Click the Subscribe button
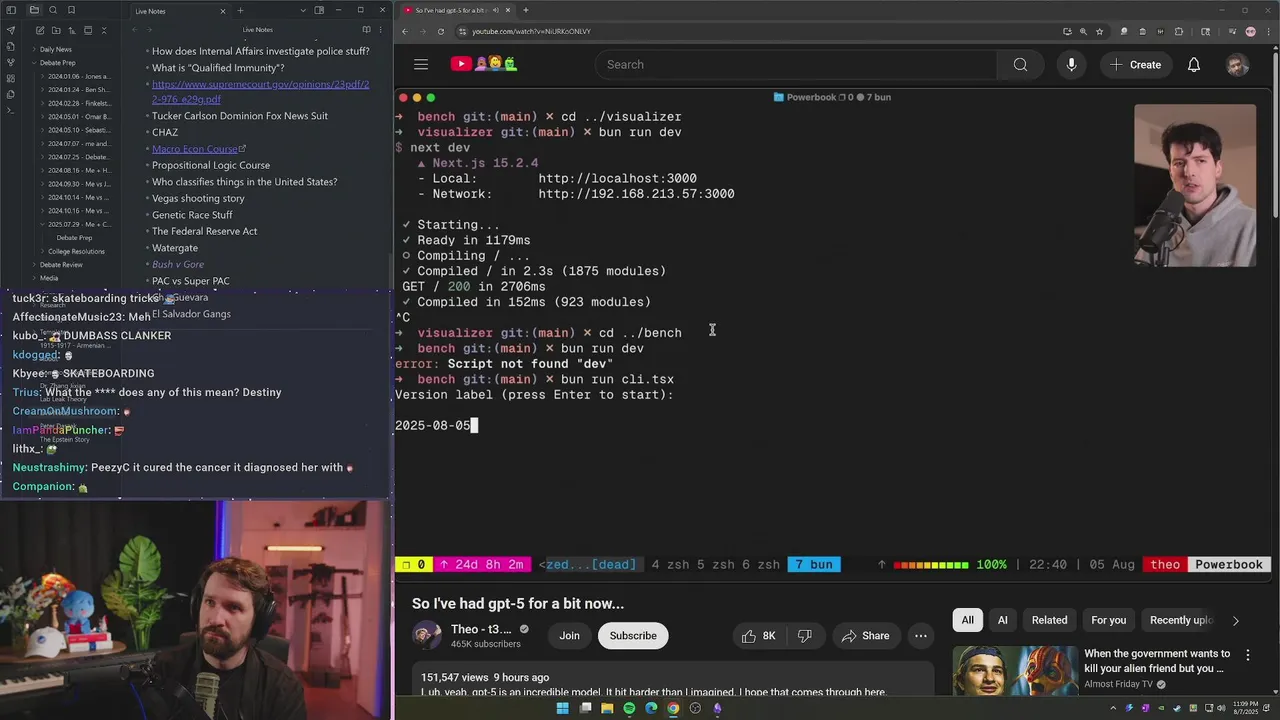 pyautogui.click(x=633, y=636)
